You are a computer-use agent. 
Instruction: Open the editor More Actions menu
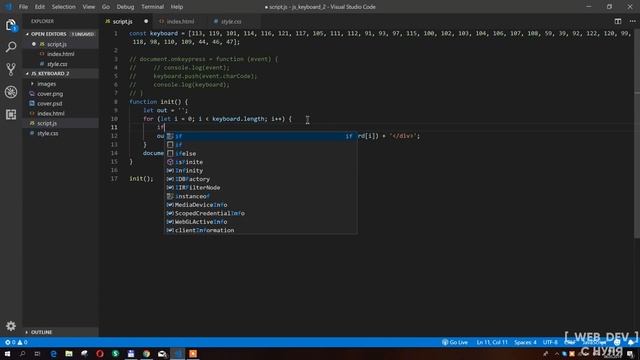pyautogui.click(x=632, y=21)
